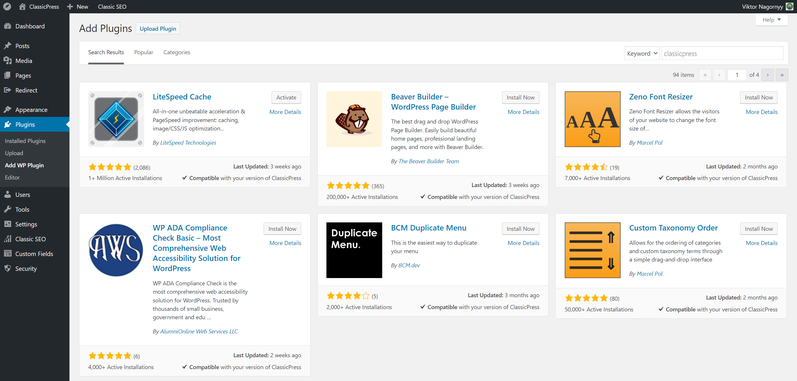Go to Installed Plugins submenu
797x381 pixels.
pyautogui.click(x=25, y=141)
